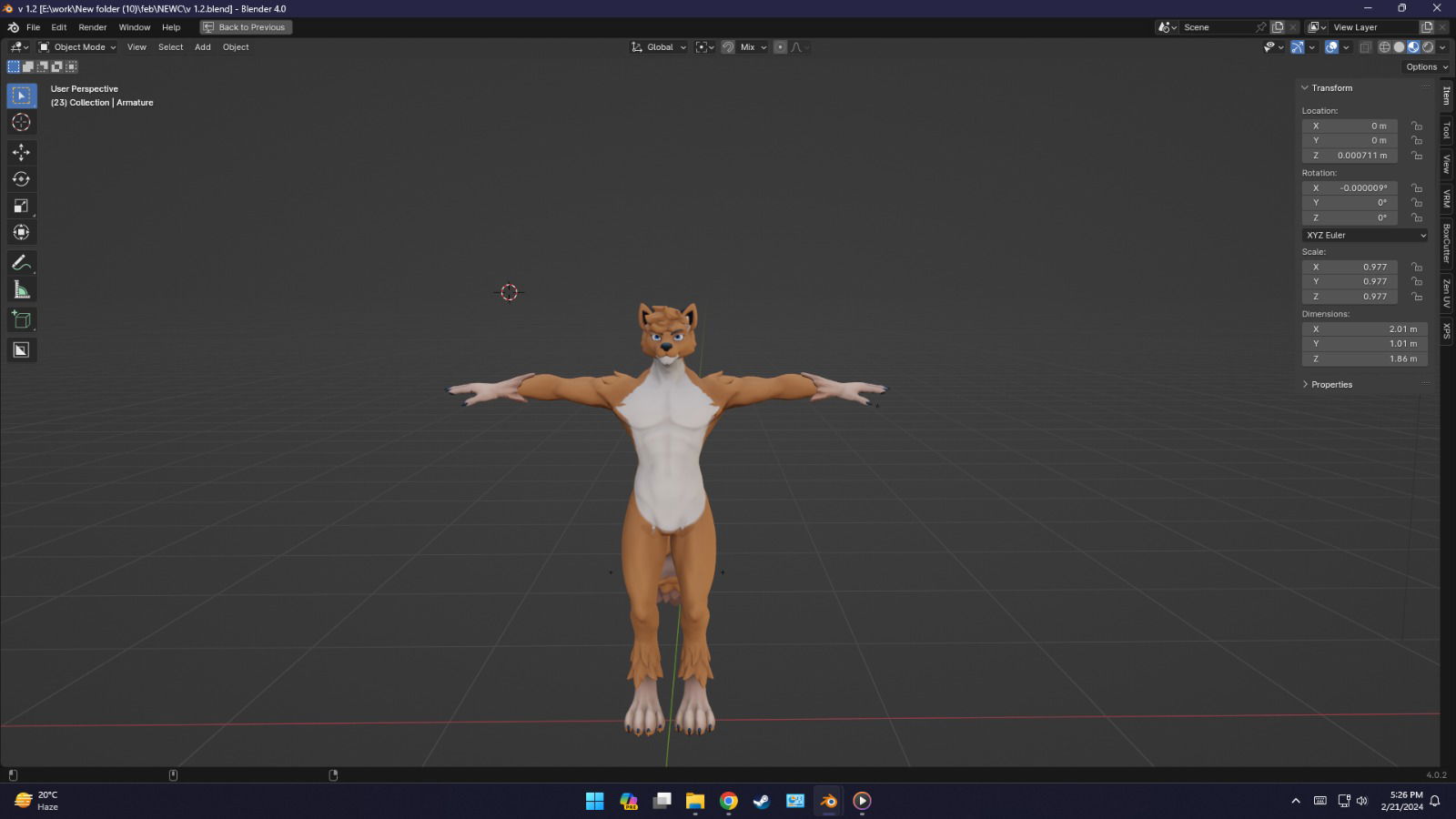Click the Scale X value slider field
Viewport: 1456px width, 819px height.
1350,268
